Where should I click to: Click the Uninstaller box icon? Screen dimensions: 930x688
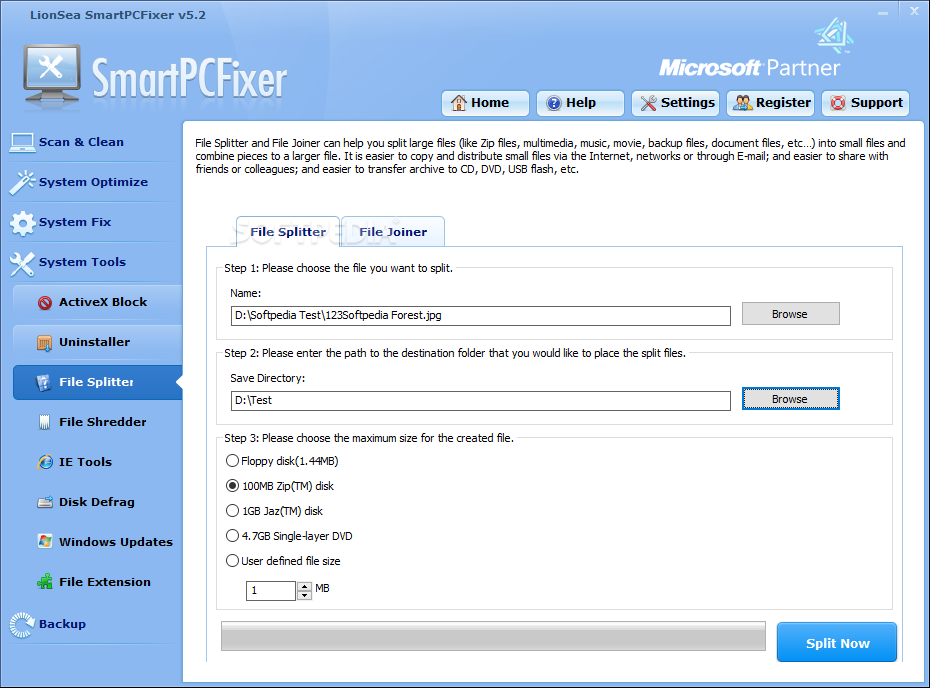tap(44, 343)
